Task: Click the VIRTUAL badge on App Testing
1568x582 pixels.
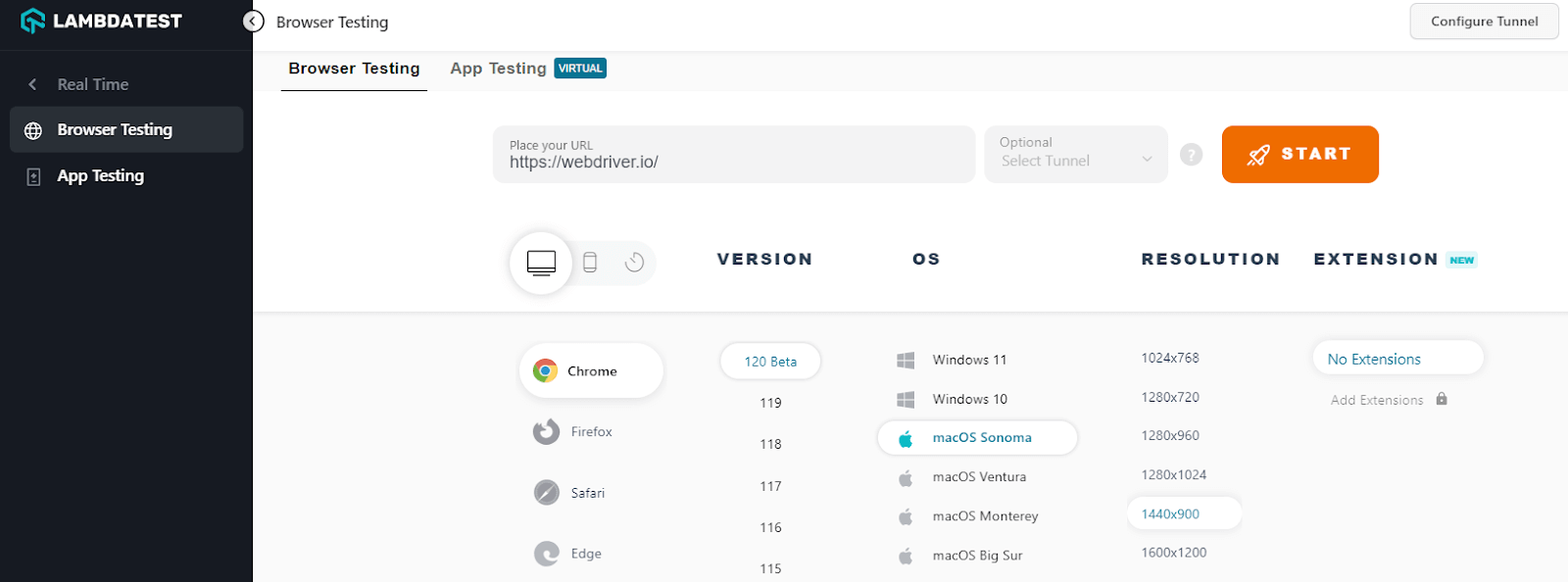Action: coord(580,68)
